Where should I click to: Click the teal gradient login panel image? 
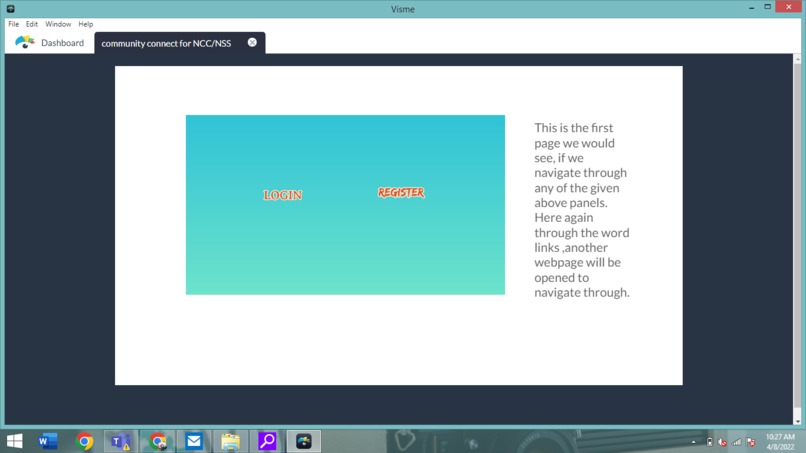click(x=345, y=205)
